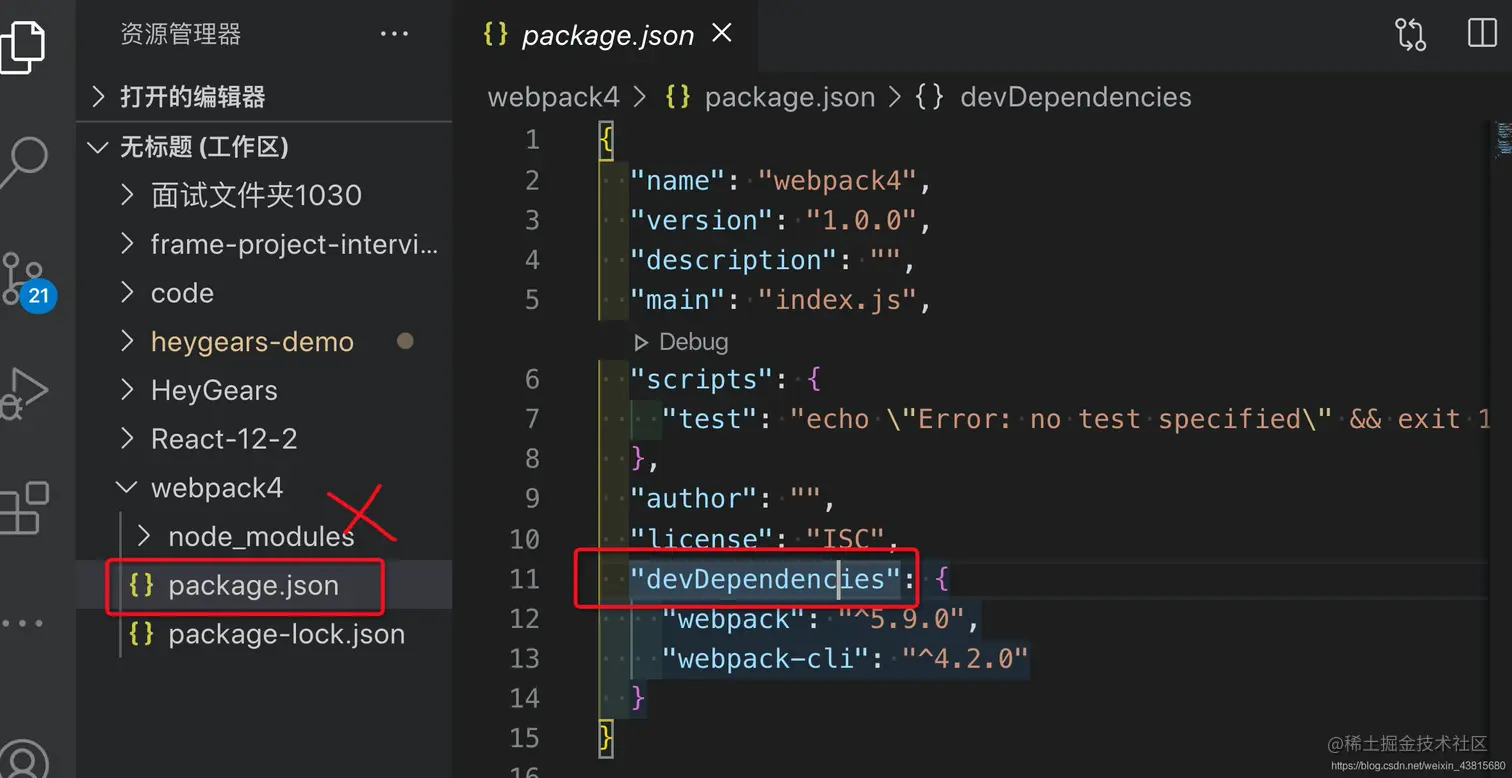Click package.json in the breadcrumb

[x=789, y=97]
